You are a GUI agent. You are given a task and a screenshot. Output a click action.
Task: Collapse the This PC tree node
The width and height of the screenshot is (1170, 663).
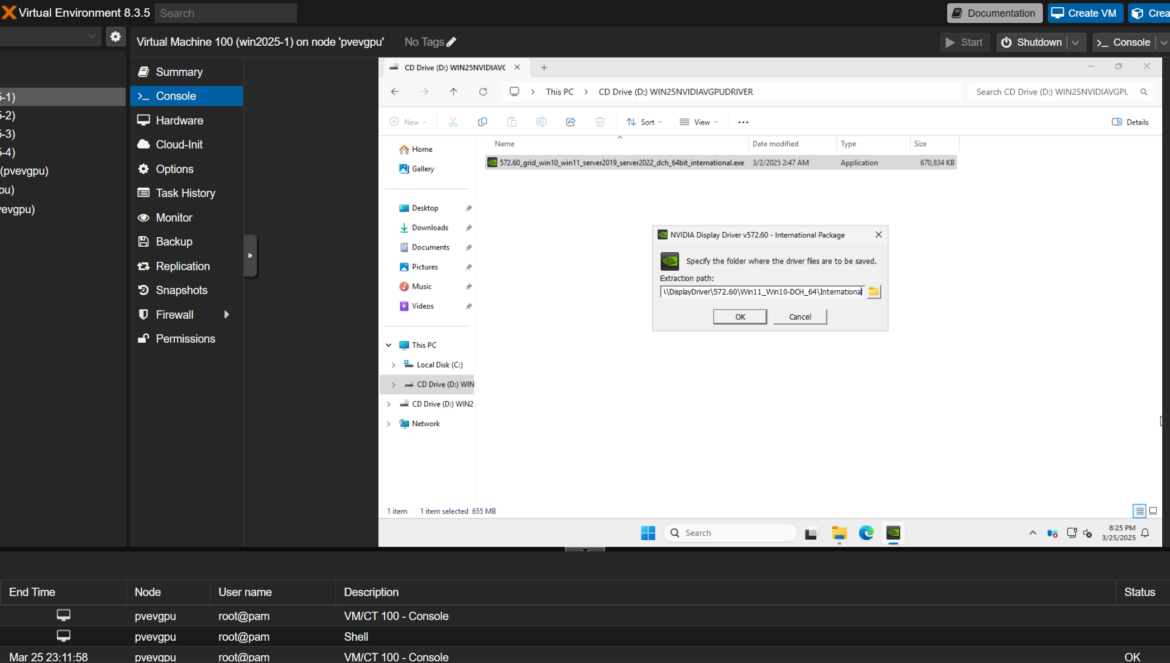click(x=389, y=345)
